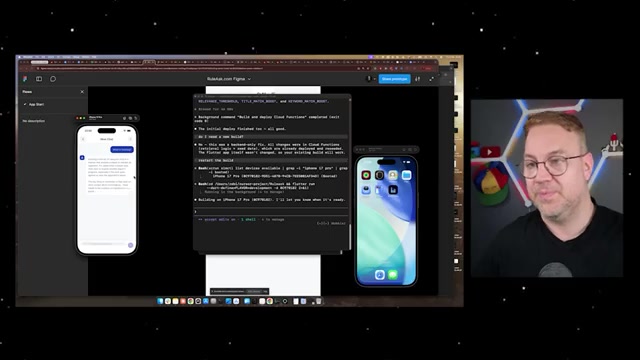Open the user avatar dropdown near Share prototype
Screen dimensions: 640x360
point(371,79)
